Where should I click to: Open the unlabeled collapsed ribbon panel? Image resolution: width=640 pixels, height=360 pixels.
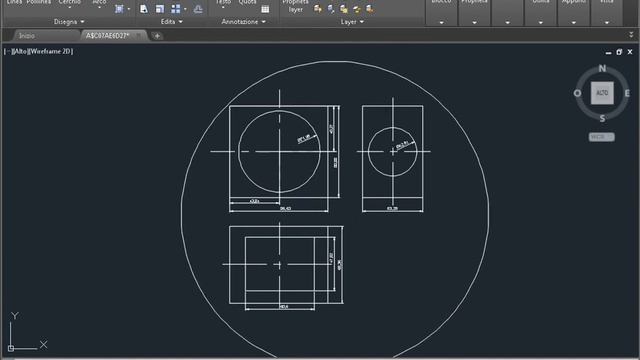point(507,12)
